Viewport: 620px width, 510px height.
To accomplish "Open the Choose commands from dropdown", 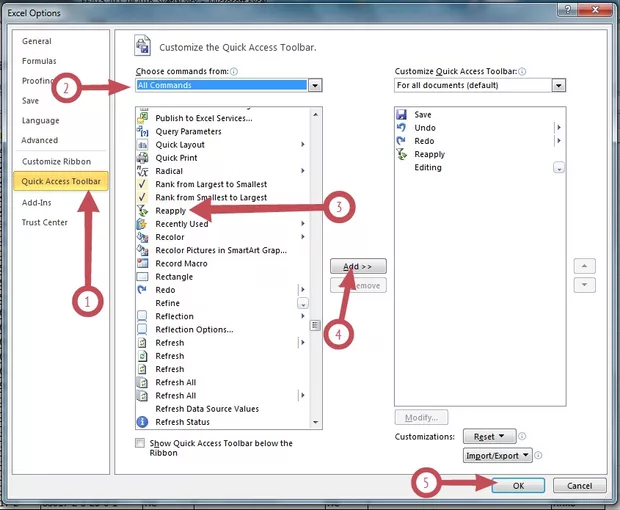I will tap(315, 85).
